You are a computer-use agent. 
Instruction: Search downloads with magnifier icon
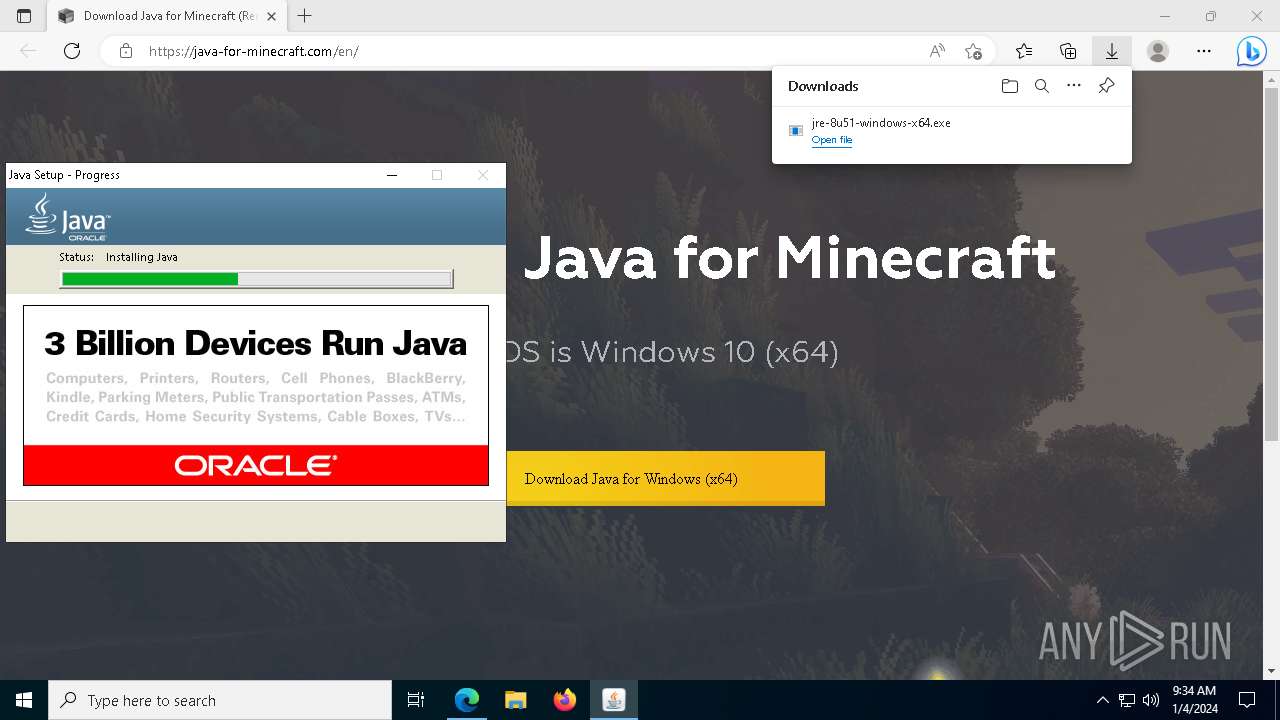click(x=1042, y=86)
